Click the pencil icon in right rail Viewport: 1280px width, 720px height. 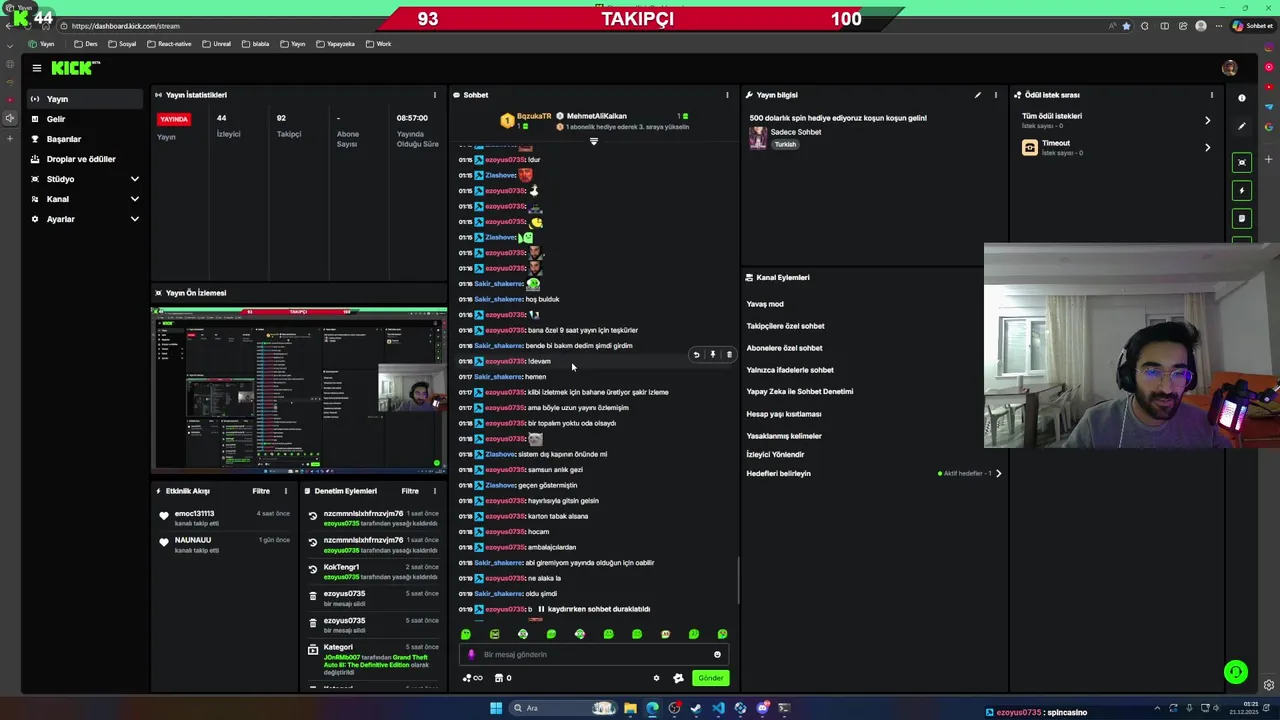coord(1242,126)
